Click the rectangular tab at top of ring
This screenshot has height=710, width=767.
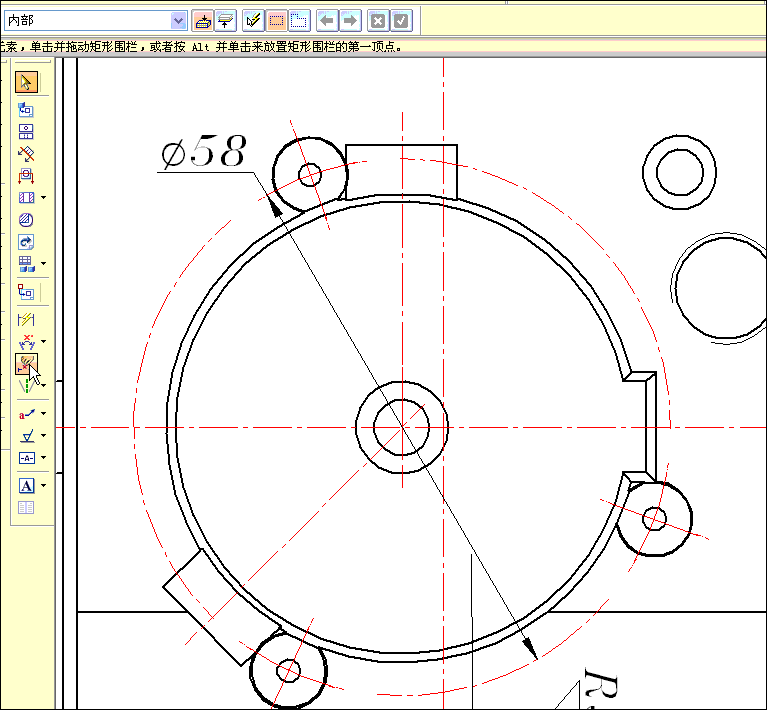pos(402,172)
